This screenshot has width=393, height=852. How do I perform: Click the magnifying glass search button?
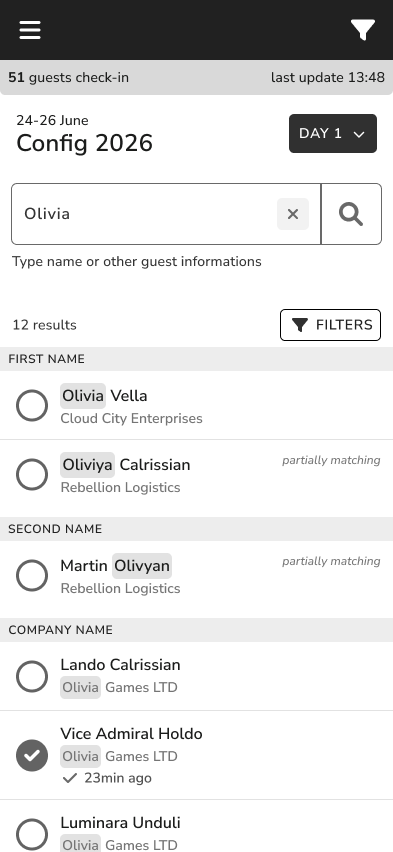351,214
